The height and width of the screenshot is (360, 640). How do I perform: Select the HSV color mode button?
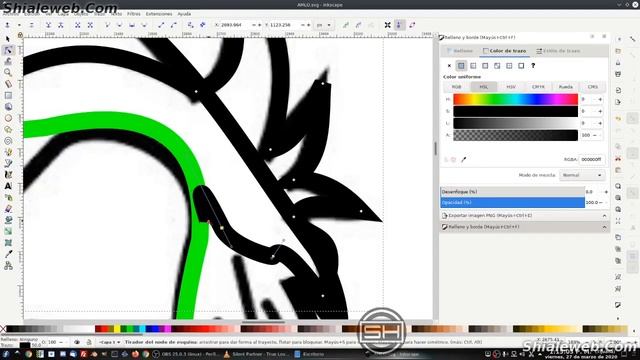(x=511, y=87)
